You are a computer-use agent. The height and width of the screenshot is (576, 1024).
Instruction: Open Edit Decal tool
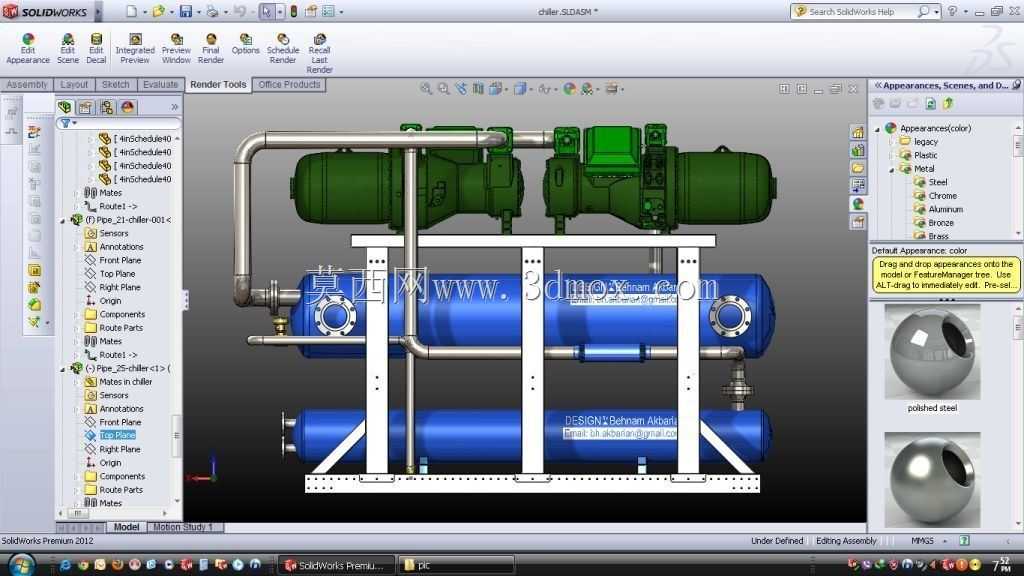click(95, 49)
